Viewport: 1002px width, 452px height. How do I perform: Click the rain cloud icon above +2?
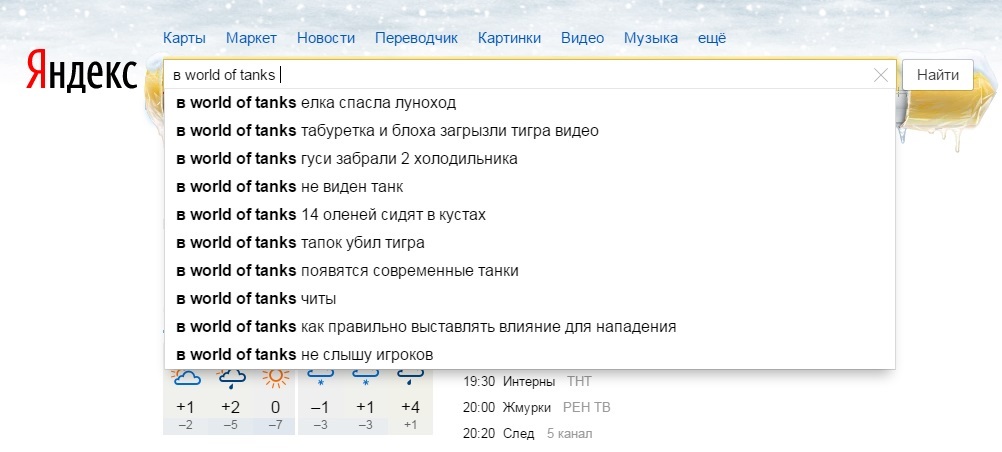pos(231,379)
